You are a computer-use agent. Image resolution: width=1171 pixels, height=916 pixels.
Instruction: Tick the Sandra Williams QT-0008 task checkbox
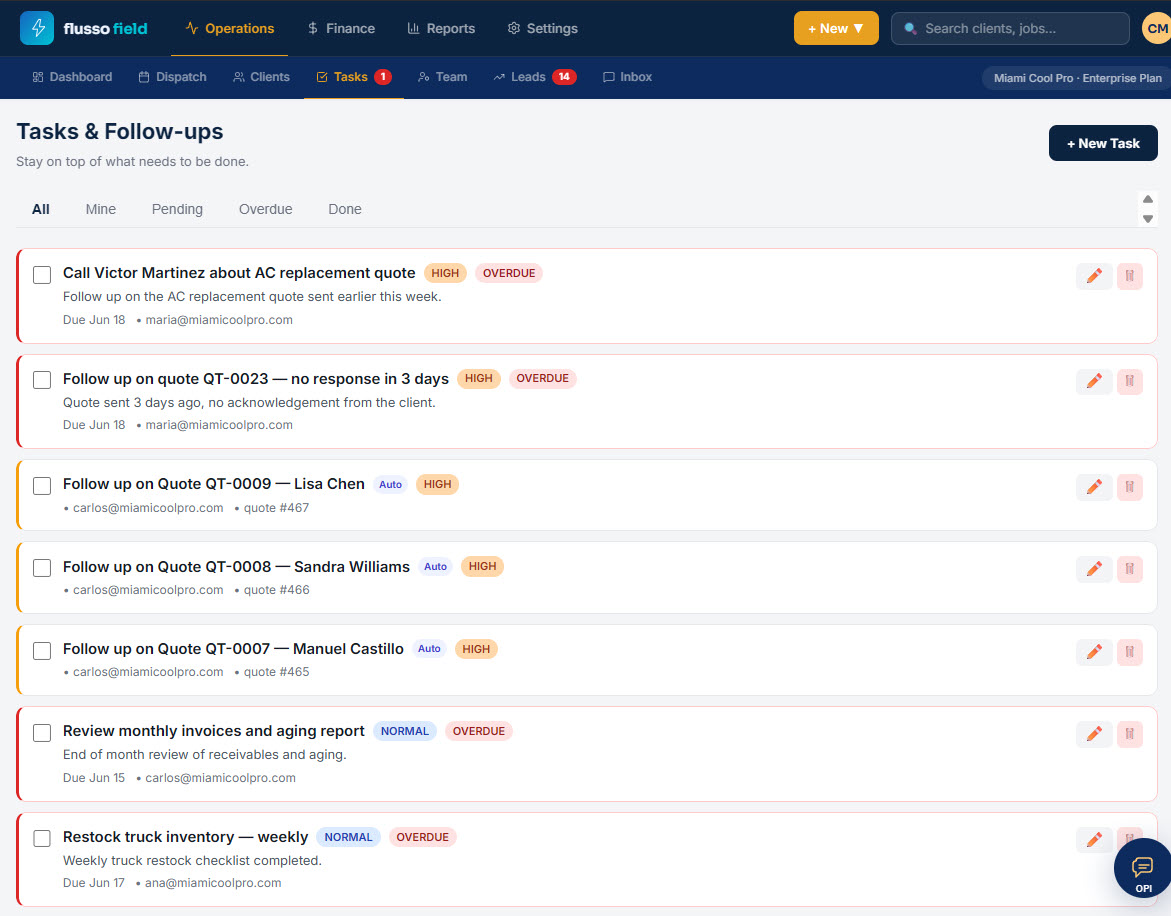tap(42, 568)
